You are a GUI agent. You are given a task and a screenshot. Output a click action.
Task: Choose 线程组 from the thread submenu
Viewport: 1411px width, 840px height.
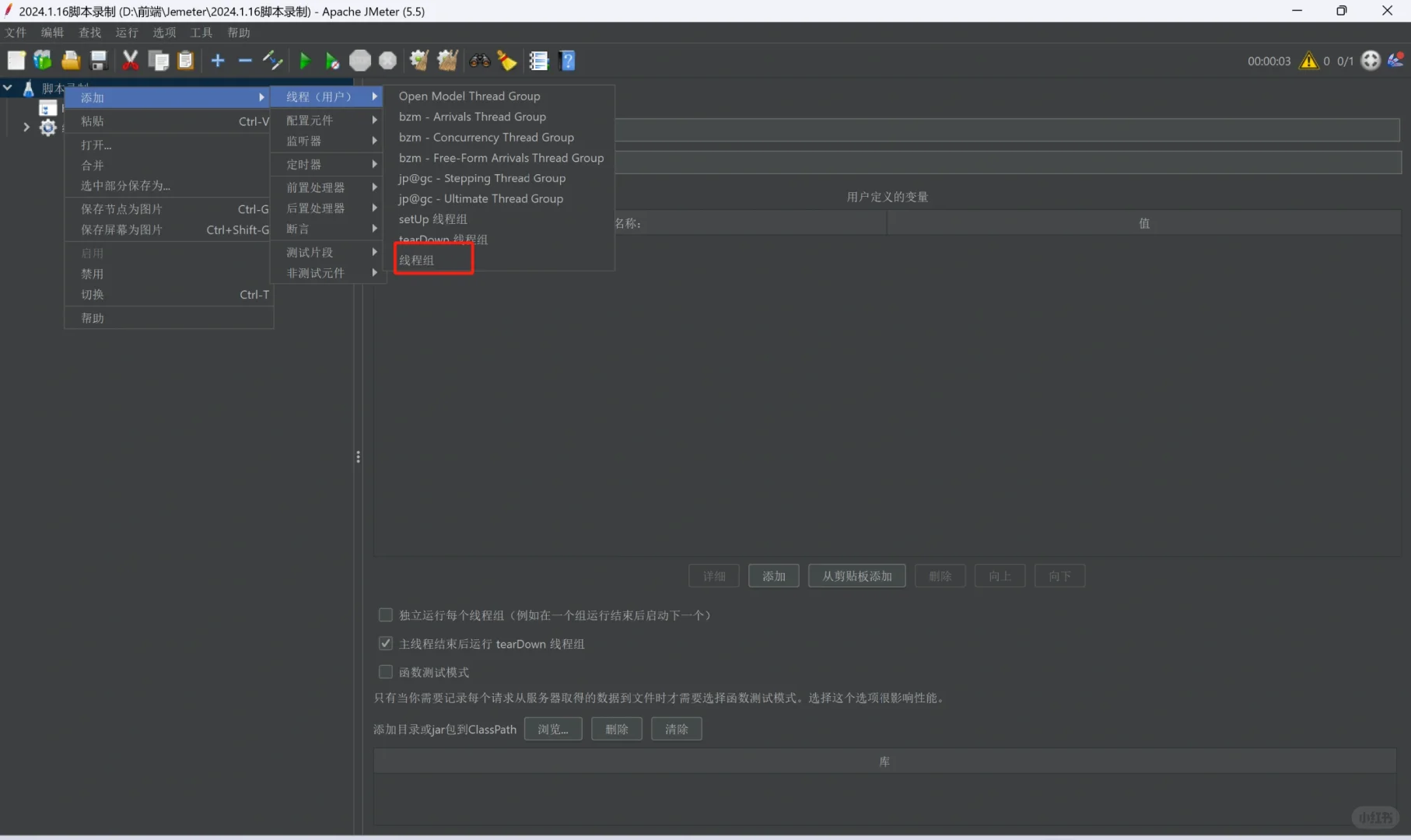tap(416, 260)
